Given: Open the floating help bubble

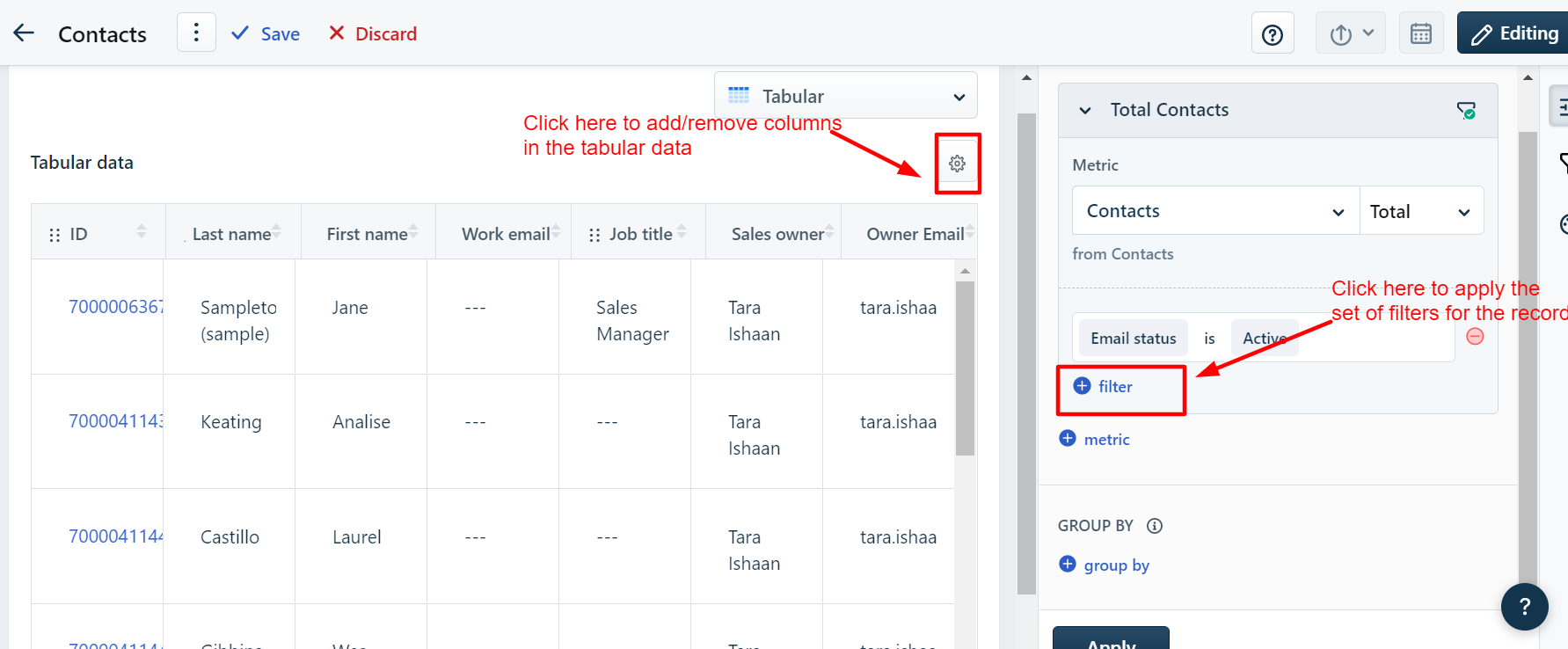Looking at the screenshot, I should click(x=1524, y=606).
